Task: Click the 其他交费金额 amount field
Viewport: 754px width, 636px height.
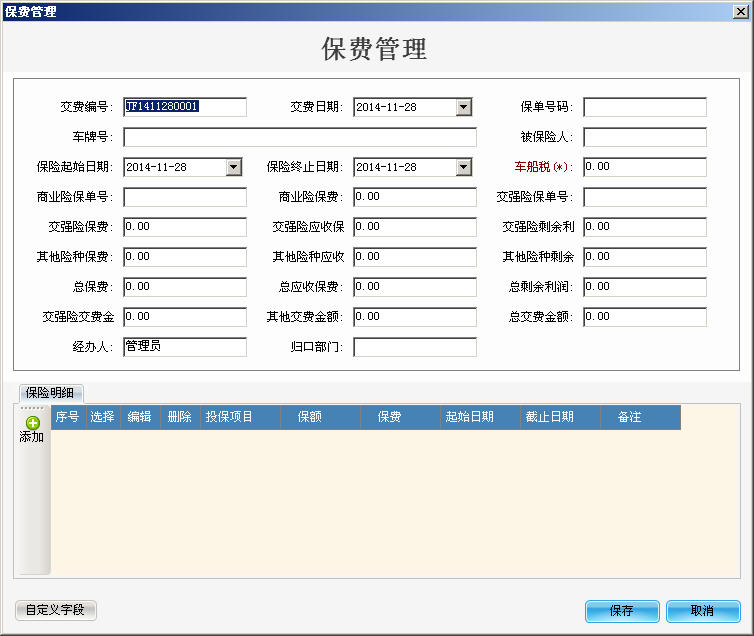Action: [415, 317]
